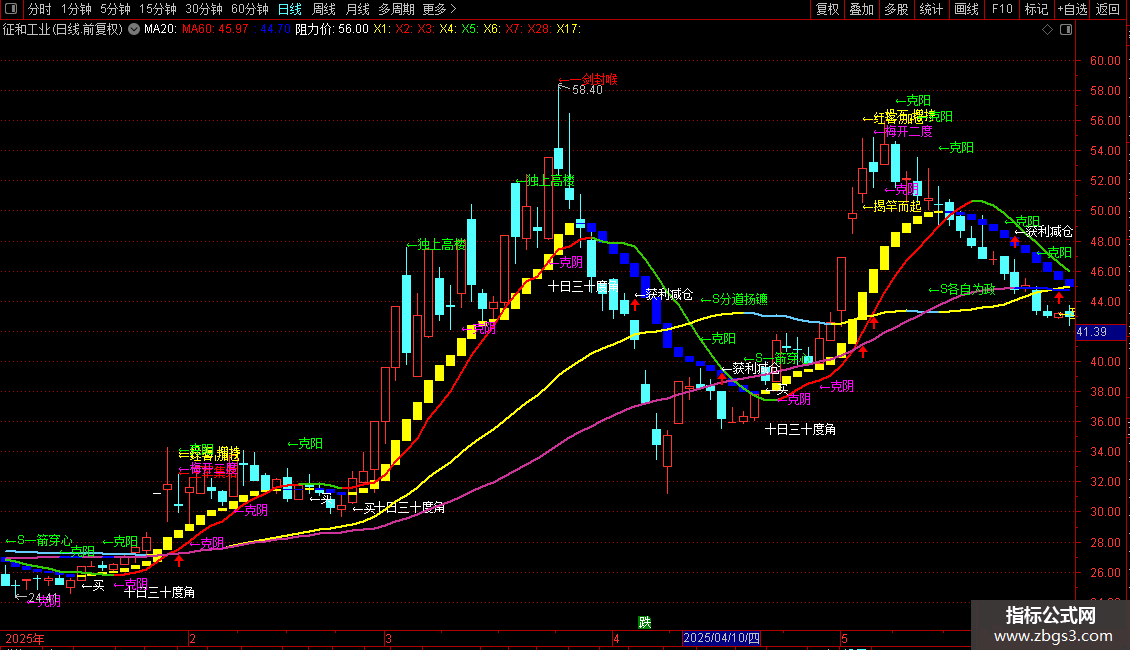Click the 返回 back button
This screenshot has height=650, width=1130.
tap(1108, 9)
